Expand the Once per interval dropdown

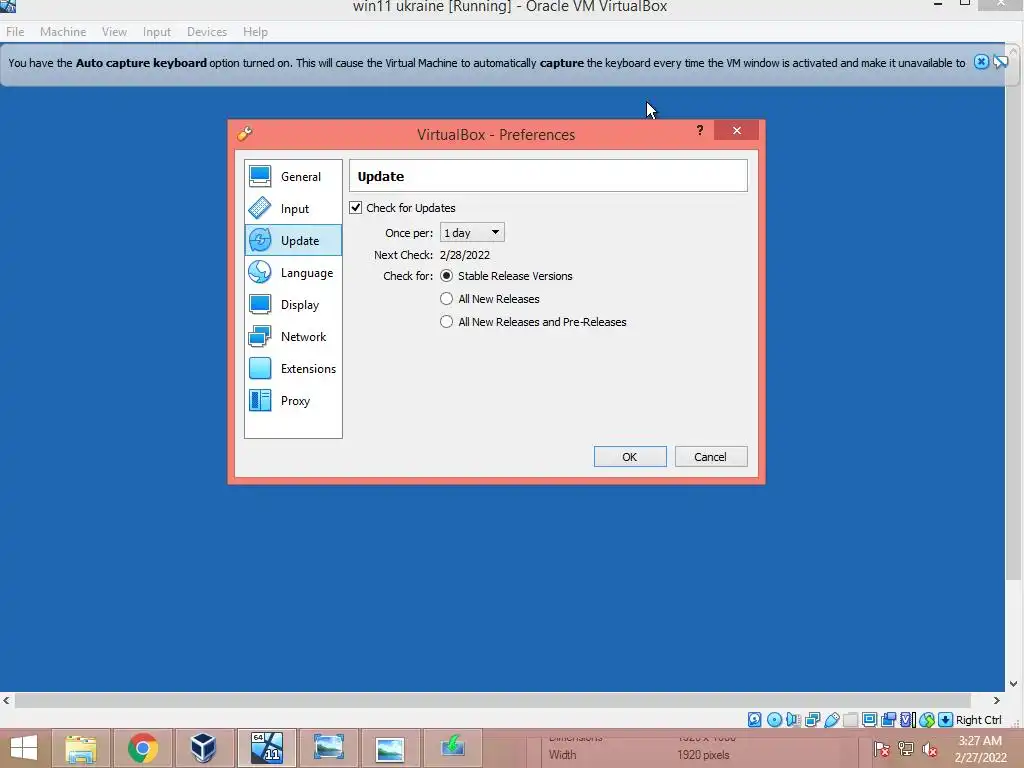point(472,232)
